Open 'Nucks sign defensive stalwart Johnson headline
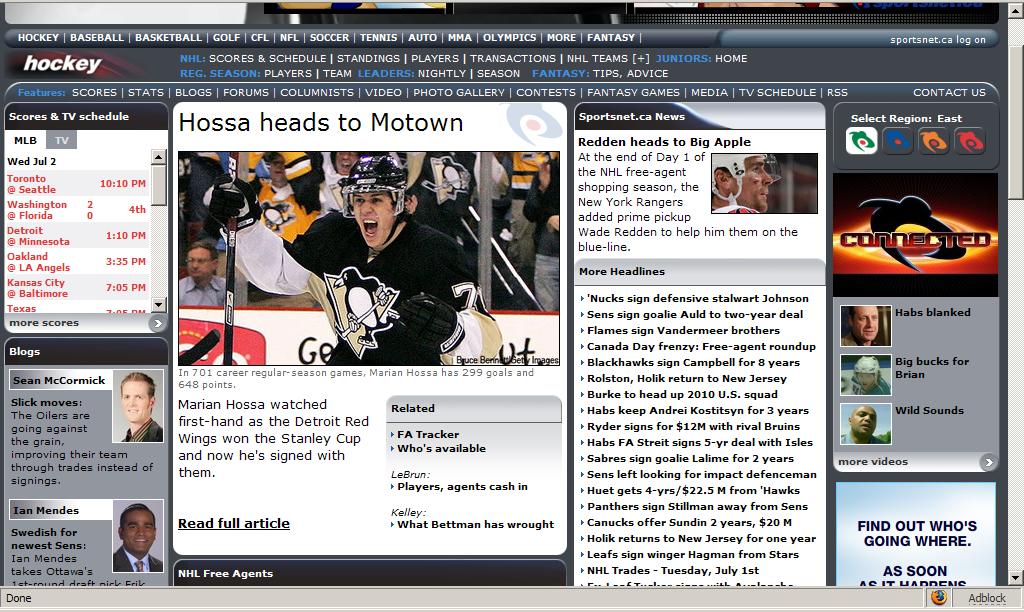This screenshot has height=612, width=1024. 697,298
